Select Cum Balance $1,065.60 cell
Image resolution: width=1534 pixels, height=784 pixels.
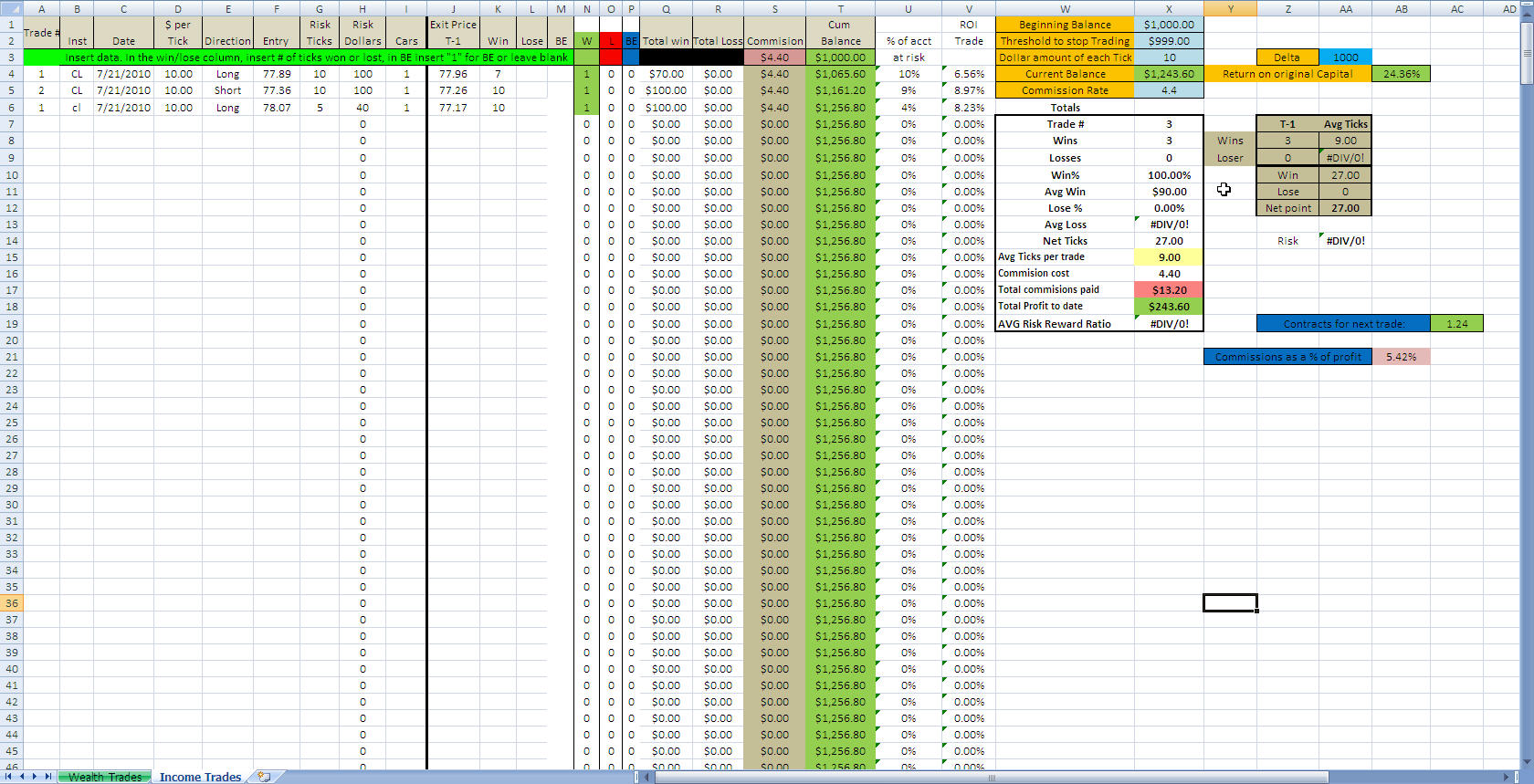pos(840,74)
